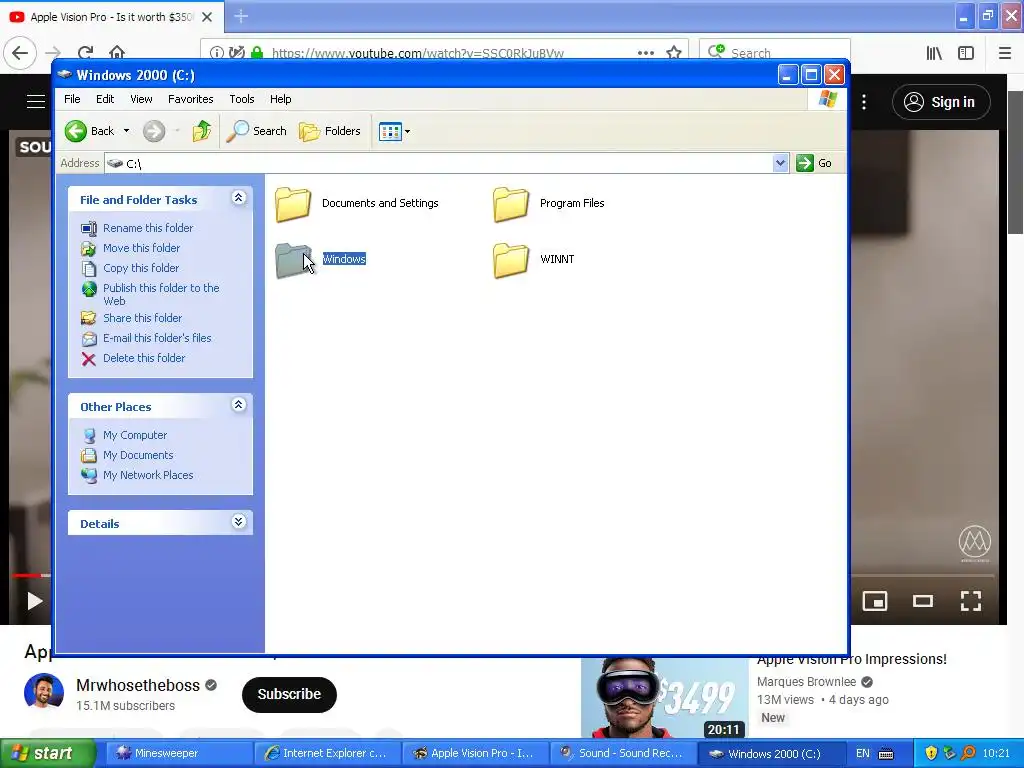This screenshot has width=1024, height=768.
Task: Open the Back history dropdown arrow
Action: pyautogui.click(x=126, y=131)
